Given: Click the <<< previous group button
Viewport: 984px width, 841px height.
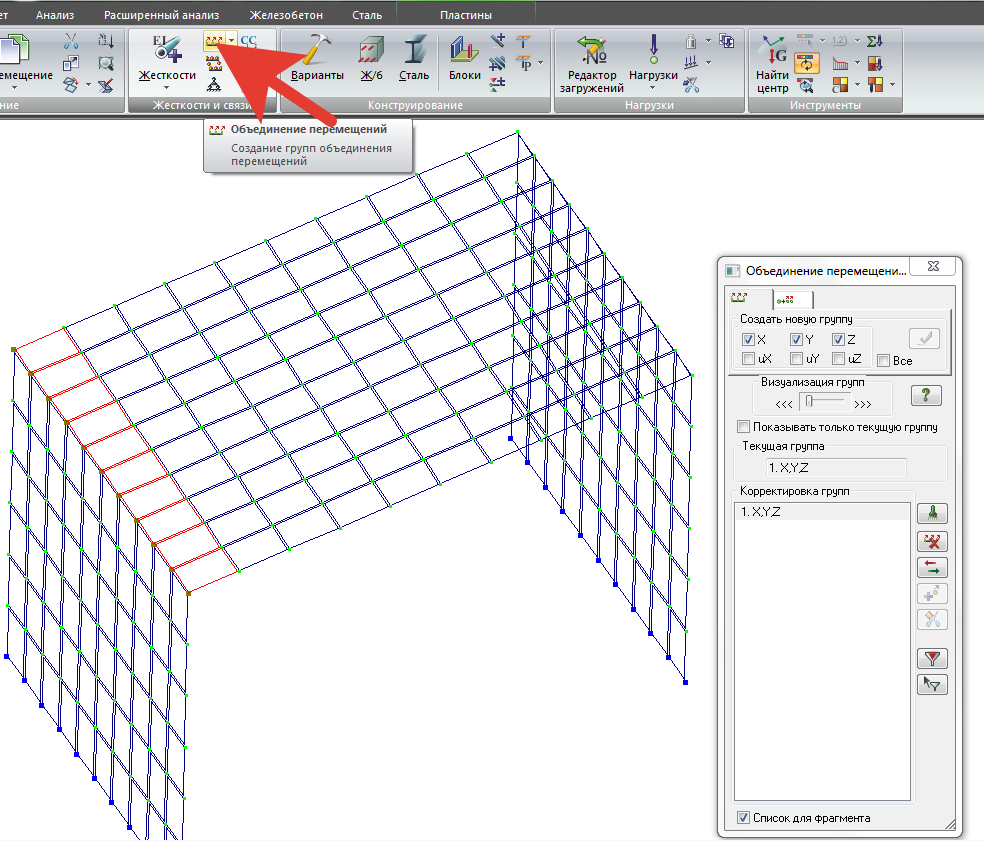Looking at the screenshot, I should pos(784,404).
